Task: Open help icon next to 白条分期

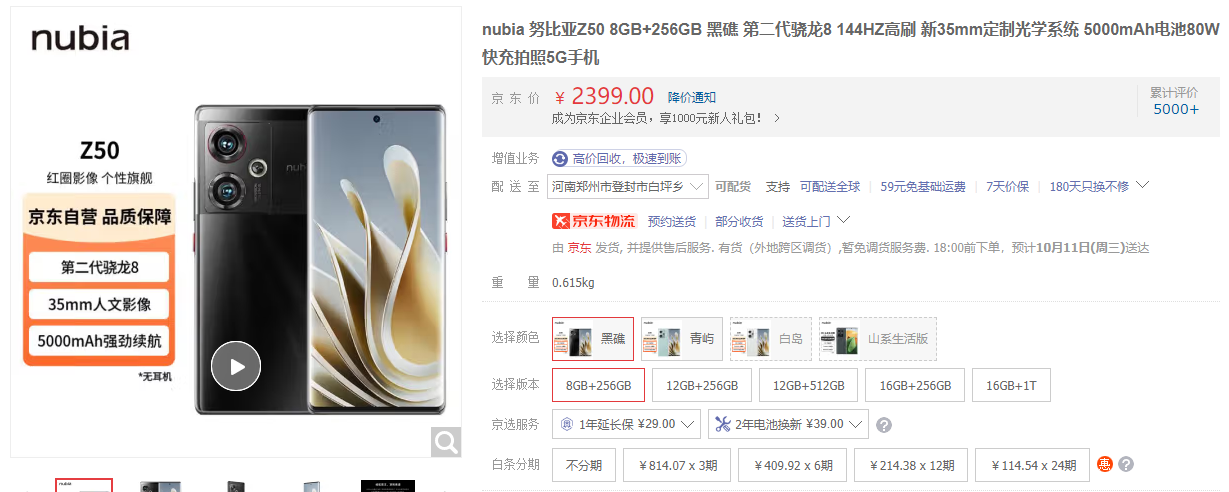Action: 1126,464
